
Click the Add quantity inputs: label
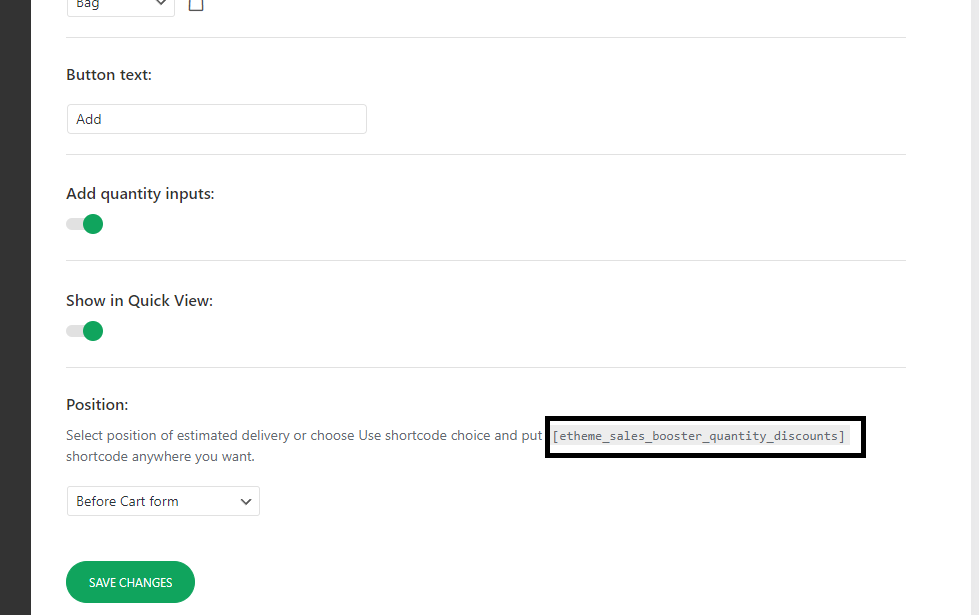pos(140,194)
